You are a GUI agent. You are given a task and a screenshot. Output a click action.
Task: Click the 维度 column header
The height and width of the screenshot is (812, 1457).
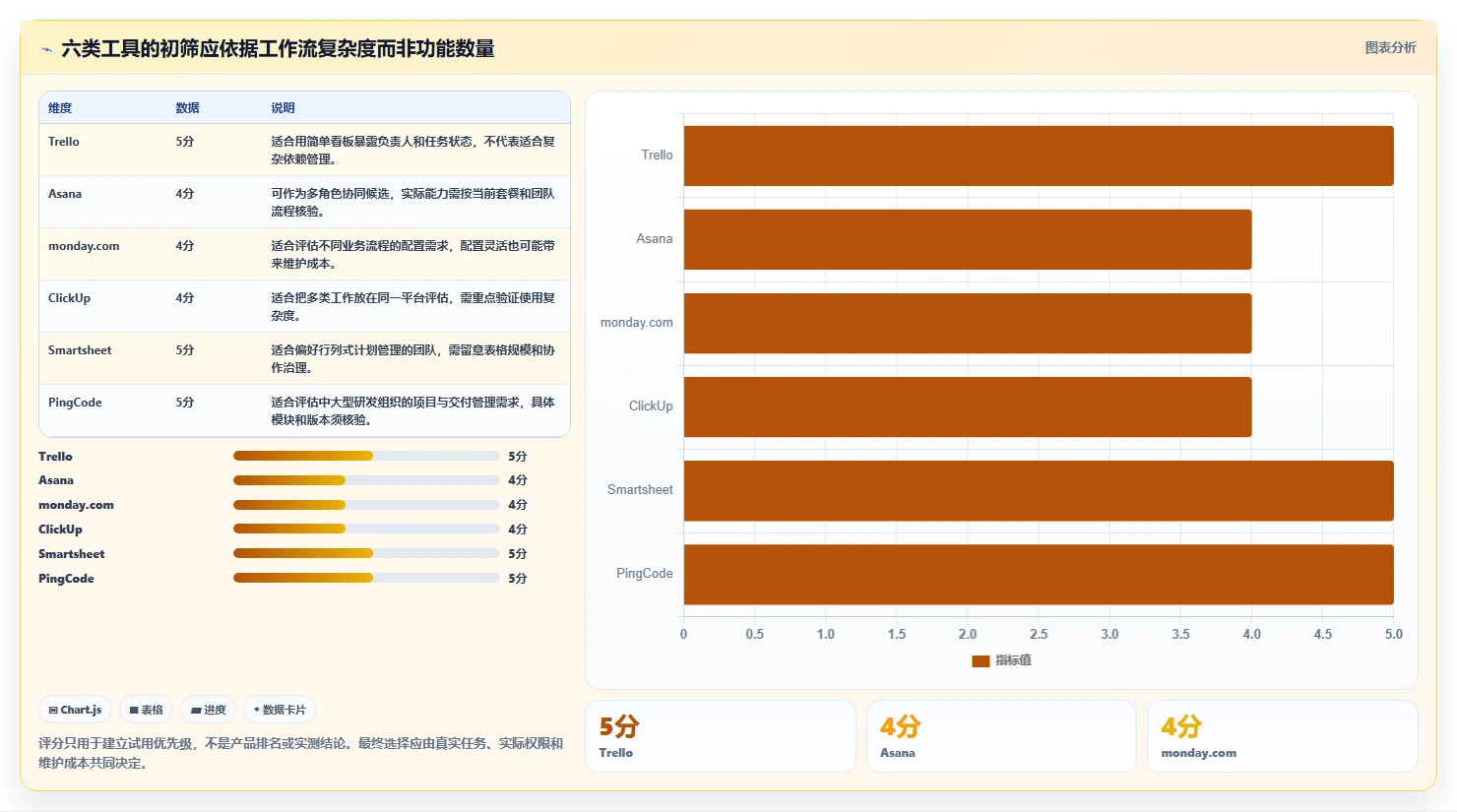click(x=60, y=108)
